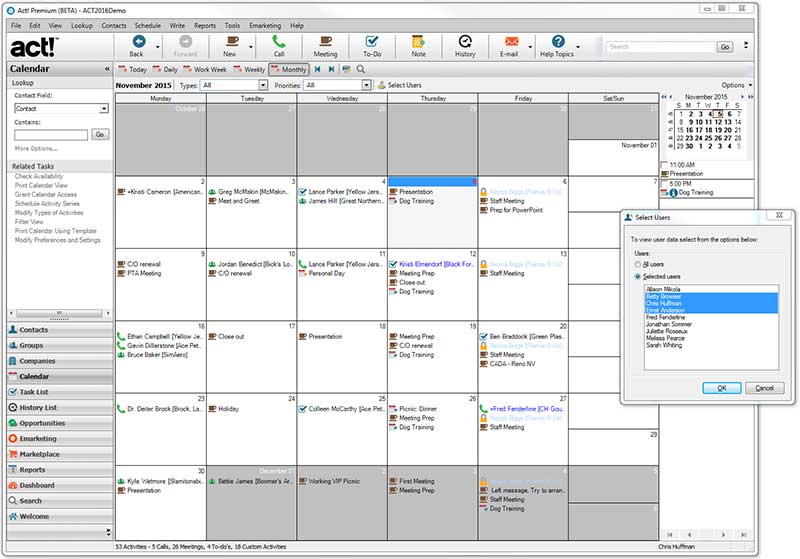Image resolution: width=800 pixels, height=559 pixels.
Task: Open the Priorities dropdown
Action: pos(366,85)
